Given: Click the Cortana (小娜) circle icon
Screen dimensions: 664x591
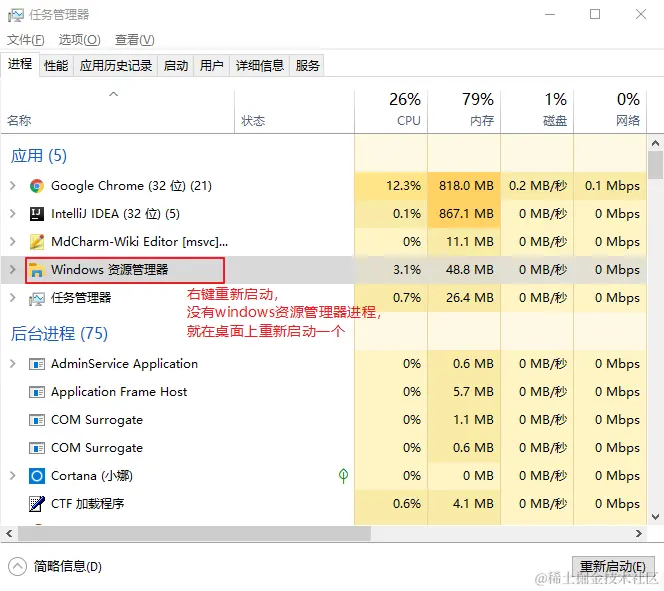Looking at the screenshot, I should click(37, 476).
